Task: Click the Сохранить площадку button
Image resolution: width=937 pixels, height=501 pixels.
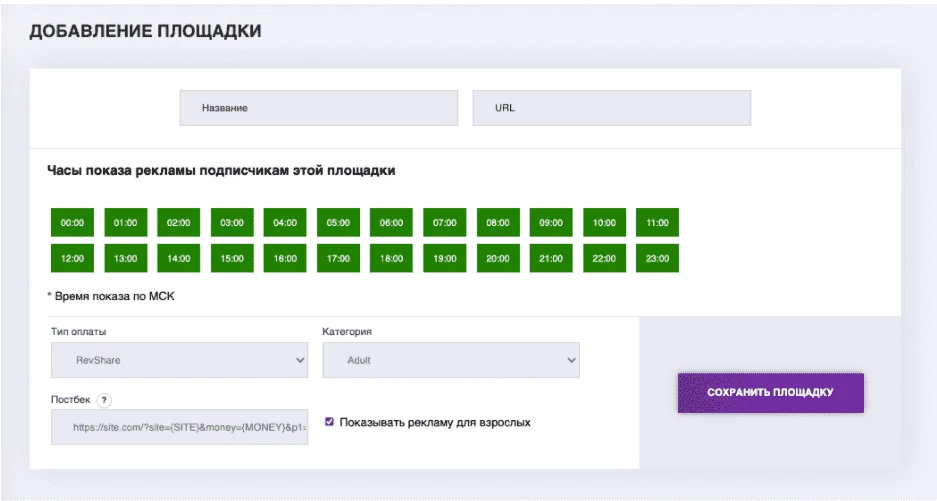Action: pyautogui.click(x=771, y=393)
